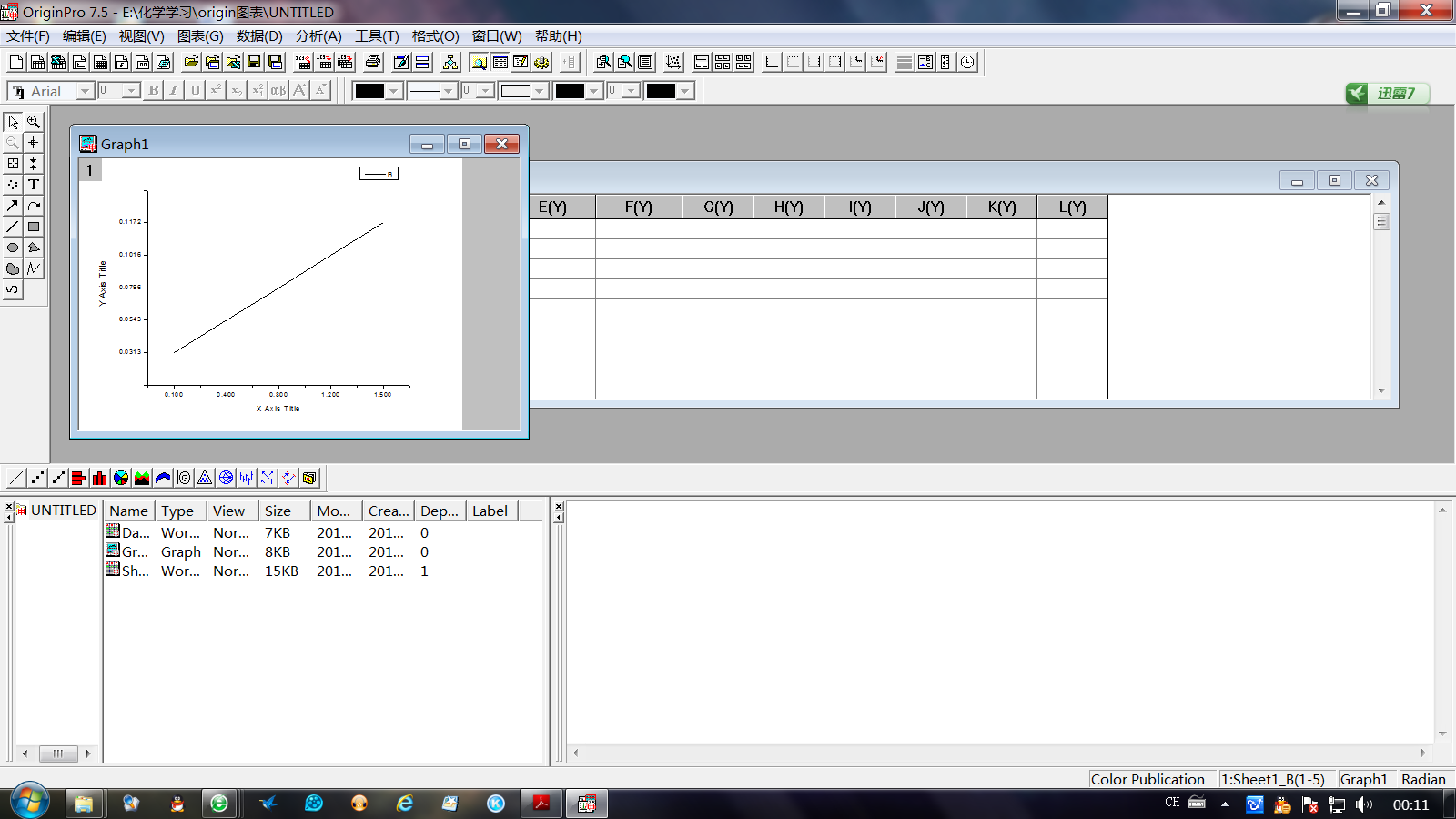Save the project with the floppy disk icon
Viewport: 1456px width, 819px height.
[254, 62]
